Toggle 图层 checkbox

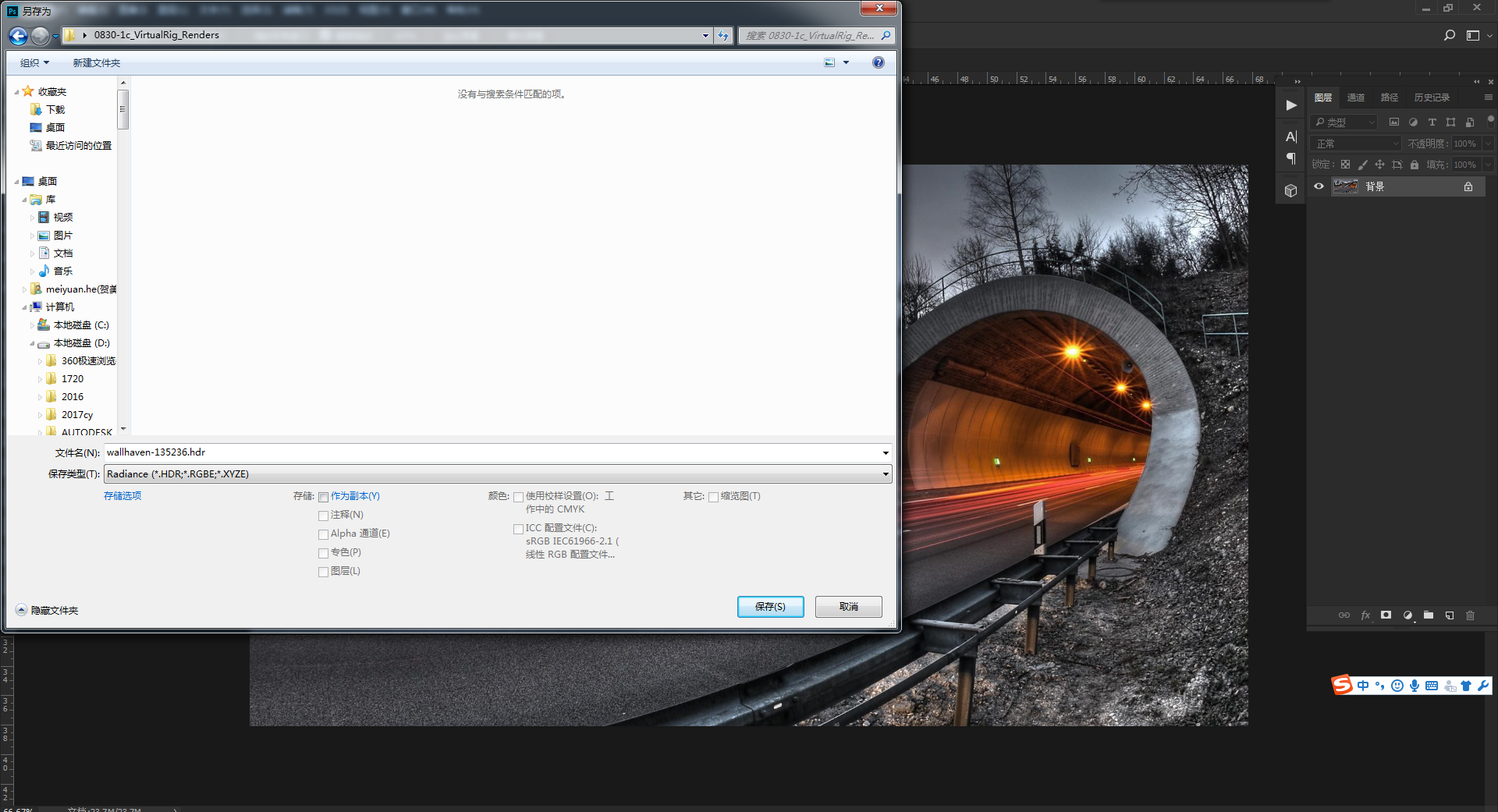323,572
